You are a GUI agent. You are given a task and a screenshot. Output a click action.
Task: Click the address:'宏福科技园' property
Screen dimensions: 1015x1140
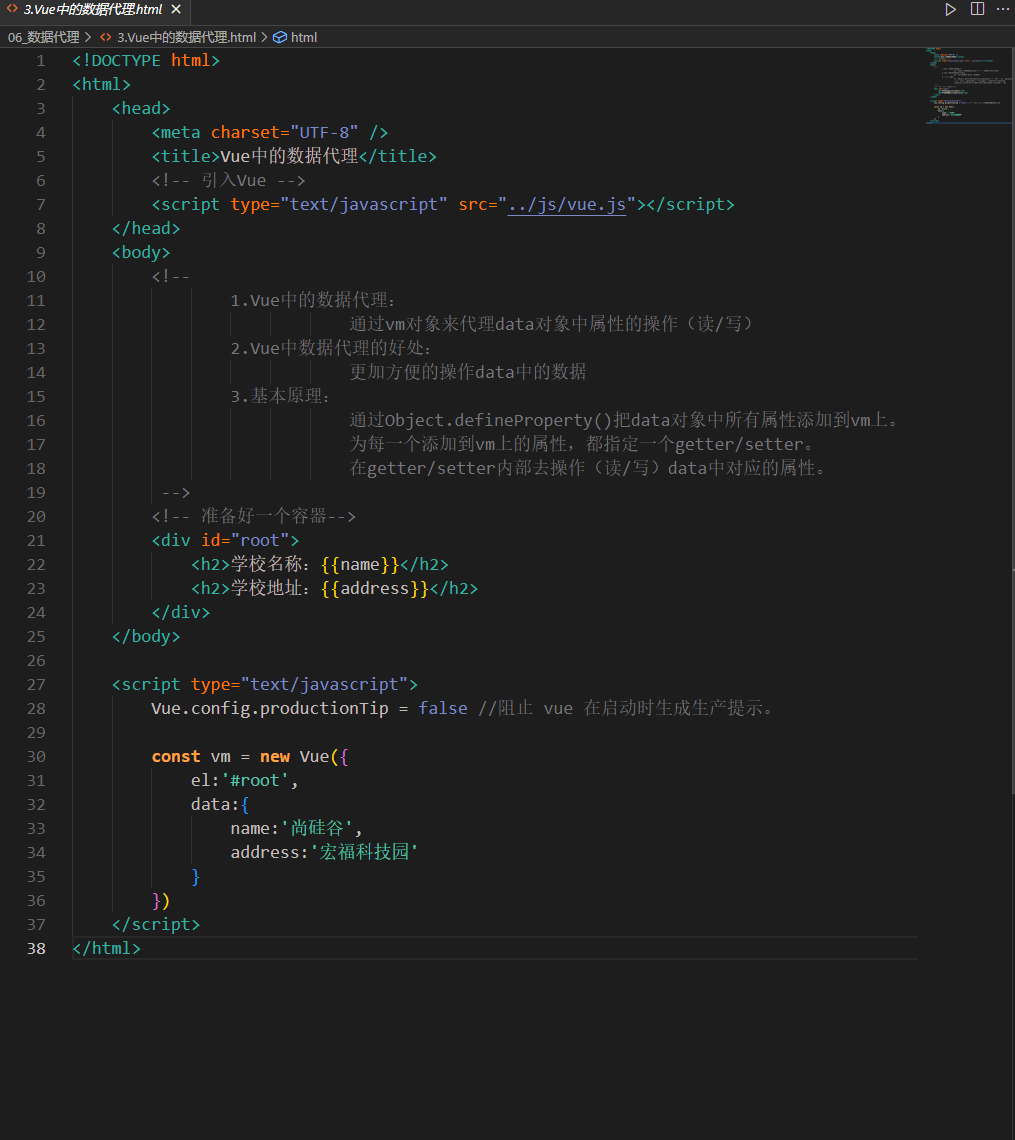point(325,852)
